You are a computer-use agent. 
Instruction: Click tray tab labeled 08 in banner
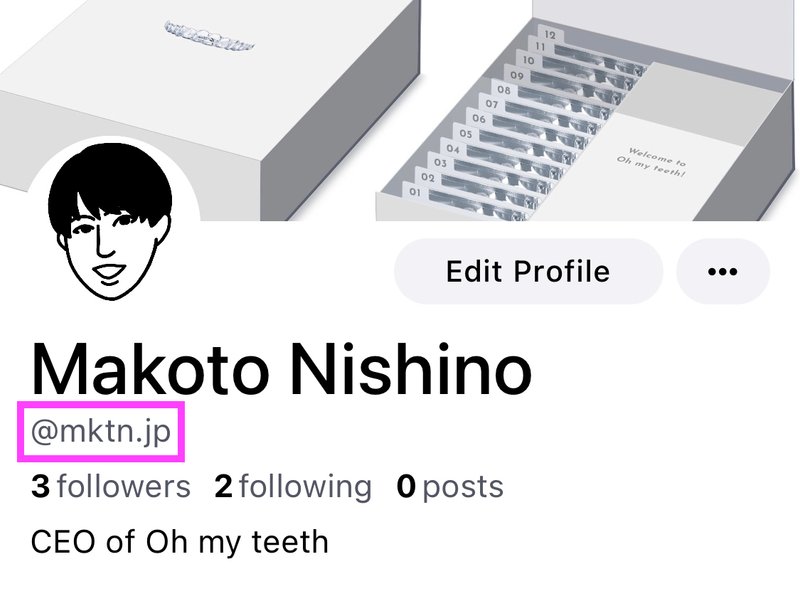click(x=504, y=90)
